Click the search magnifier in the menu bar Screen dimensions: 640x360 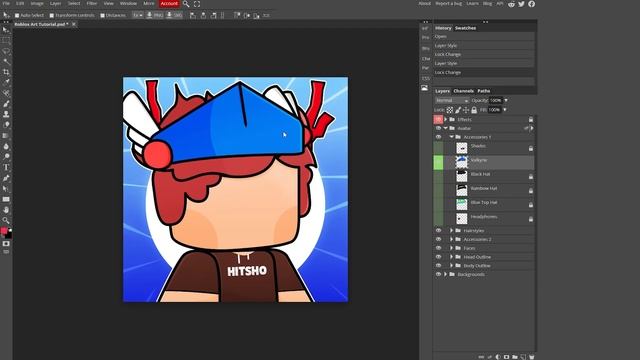click(x=186, y=4)
